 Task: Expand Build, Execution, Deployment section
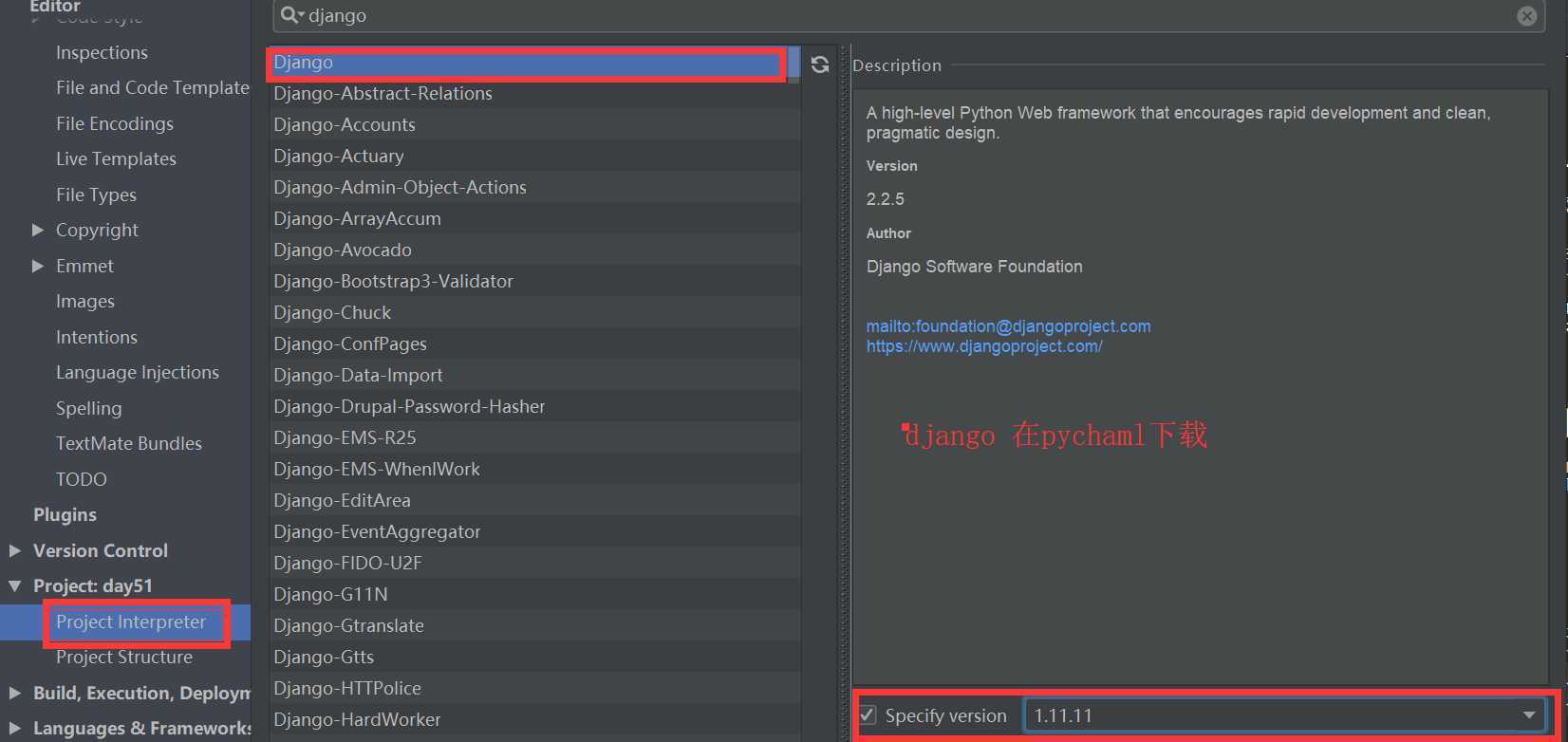[15, 693]
